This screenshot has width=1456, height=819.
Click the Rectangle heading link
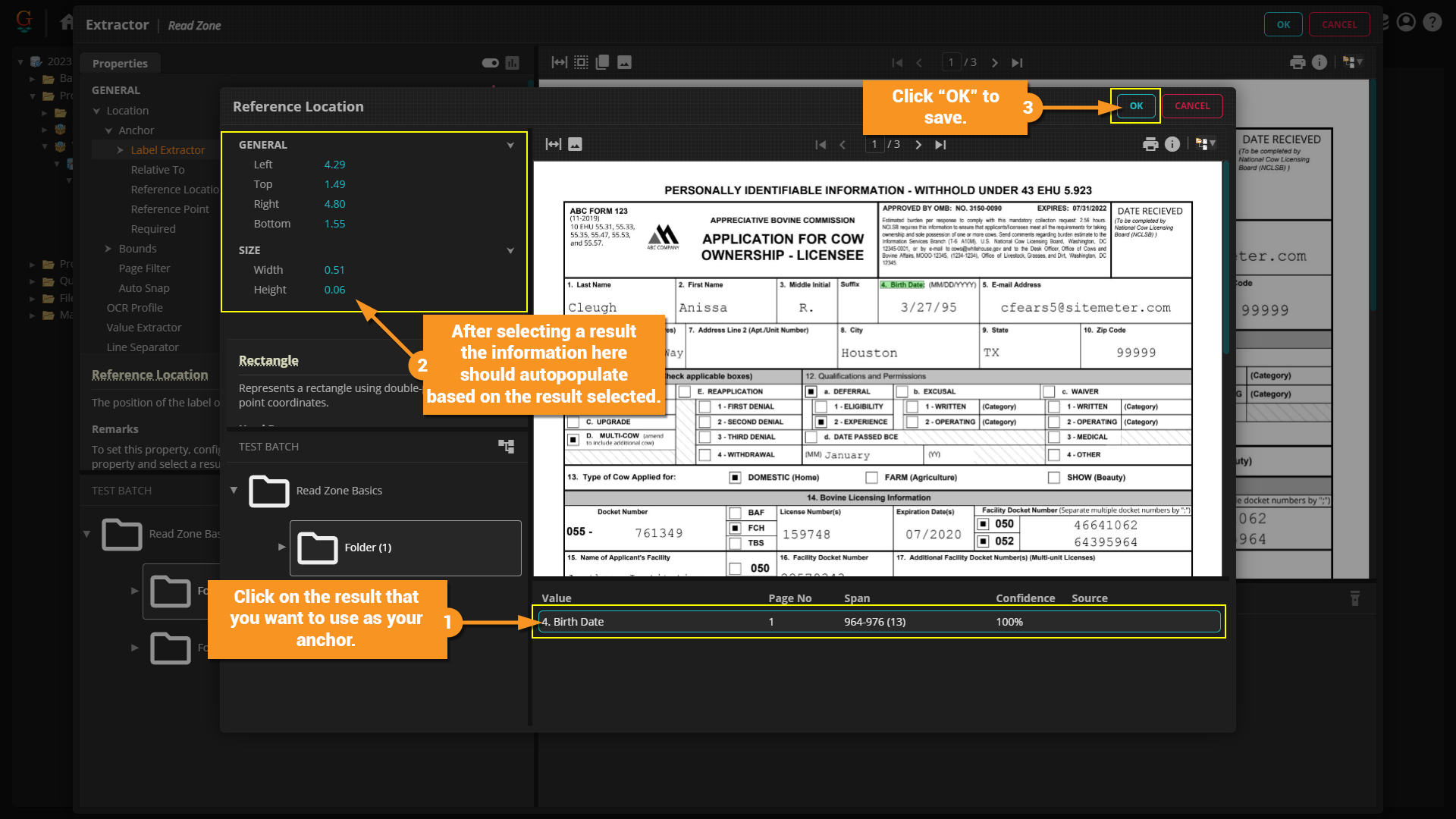coord(268,360)
